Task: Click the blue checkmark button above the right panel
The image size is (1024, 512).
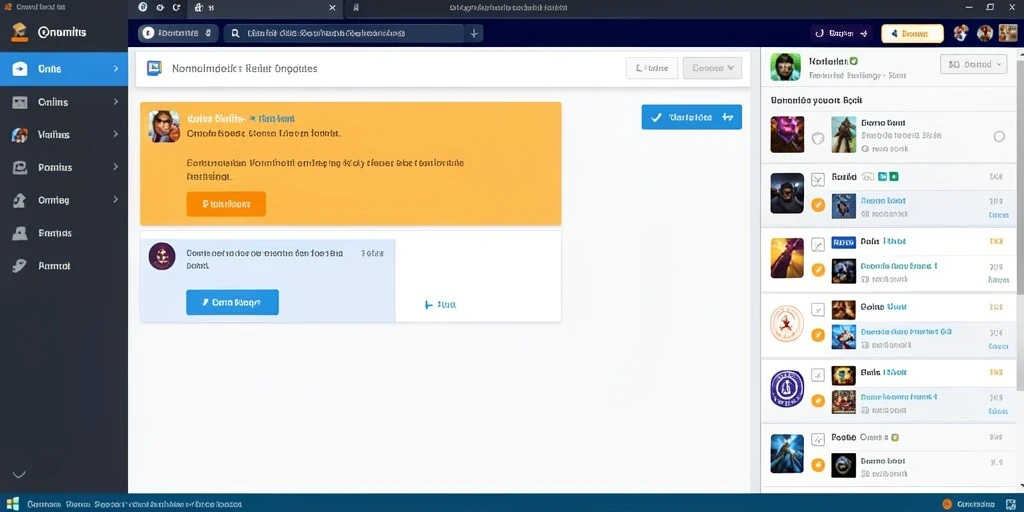Action: [x=692, y=117]
